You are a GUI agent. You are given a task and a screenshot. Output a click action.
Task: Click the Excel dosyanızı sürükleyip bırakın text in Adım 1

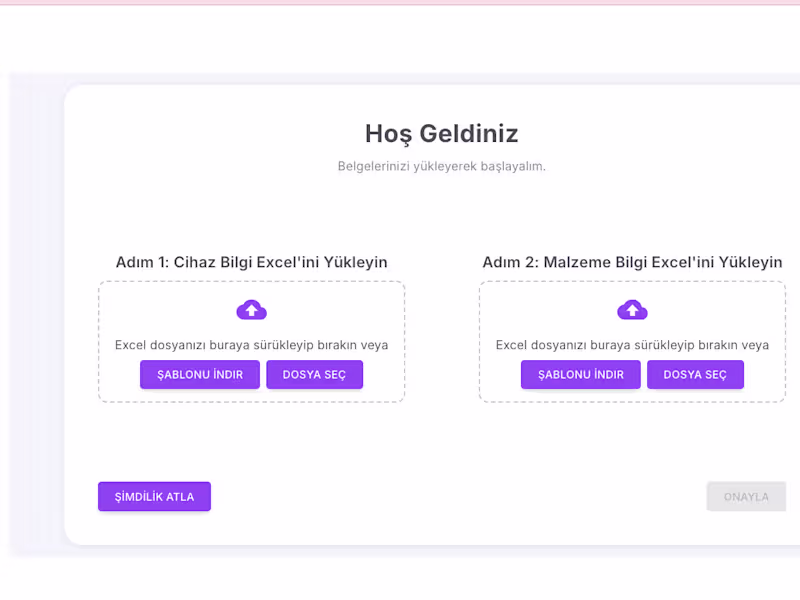(251, 343)
